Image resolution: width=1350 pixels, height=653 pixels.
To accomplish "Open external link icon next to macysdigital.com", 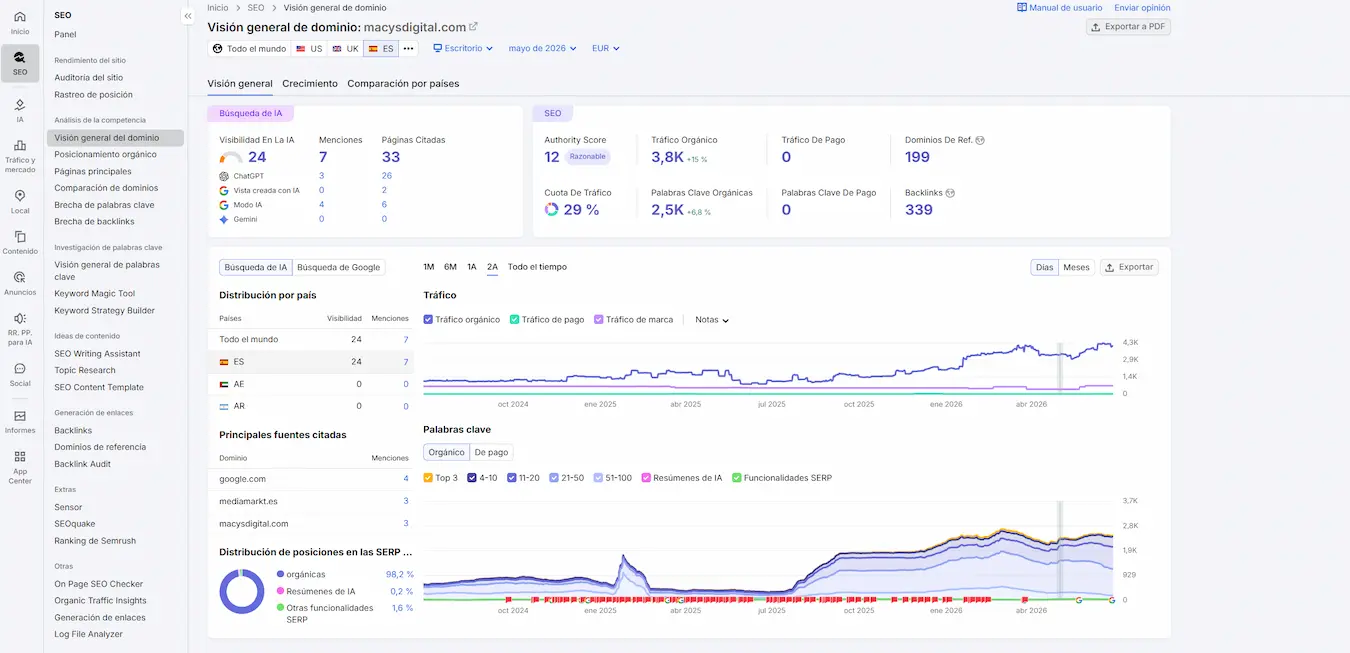I will pos(474,27).
